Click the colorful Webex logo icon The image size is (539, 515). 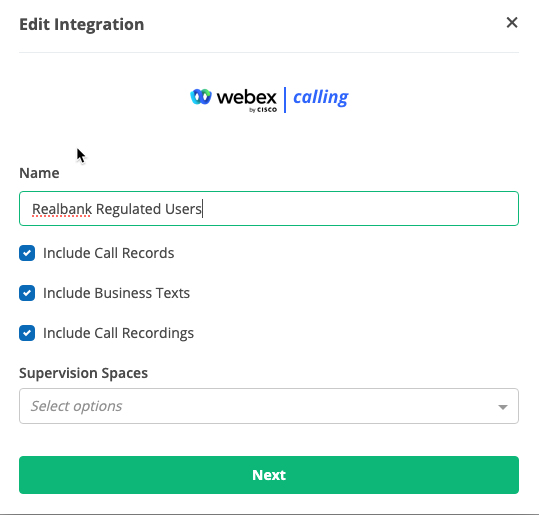(201, 97)
